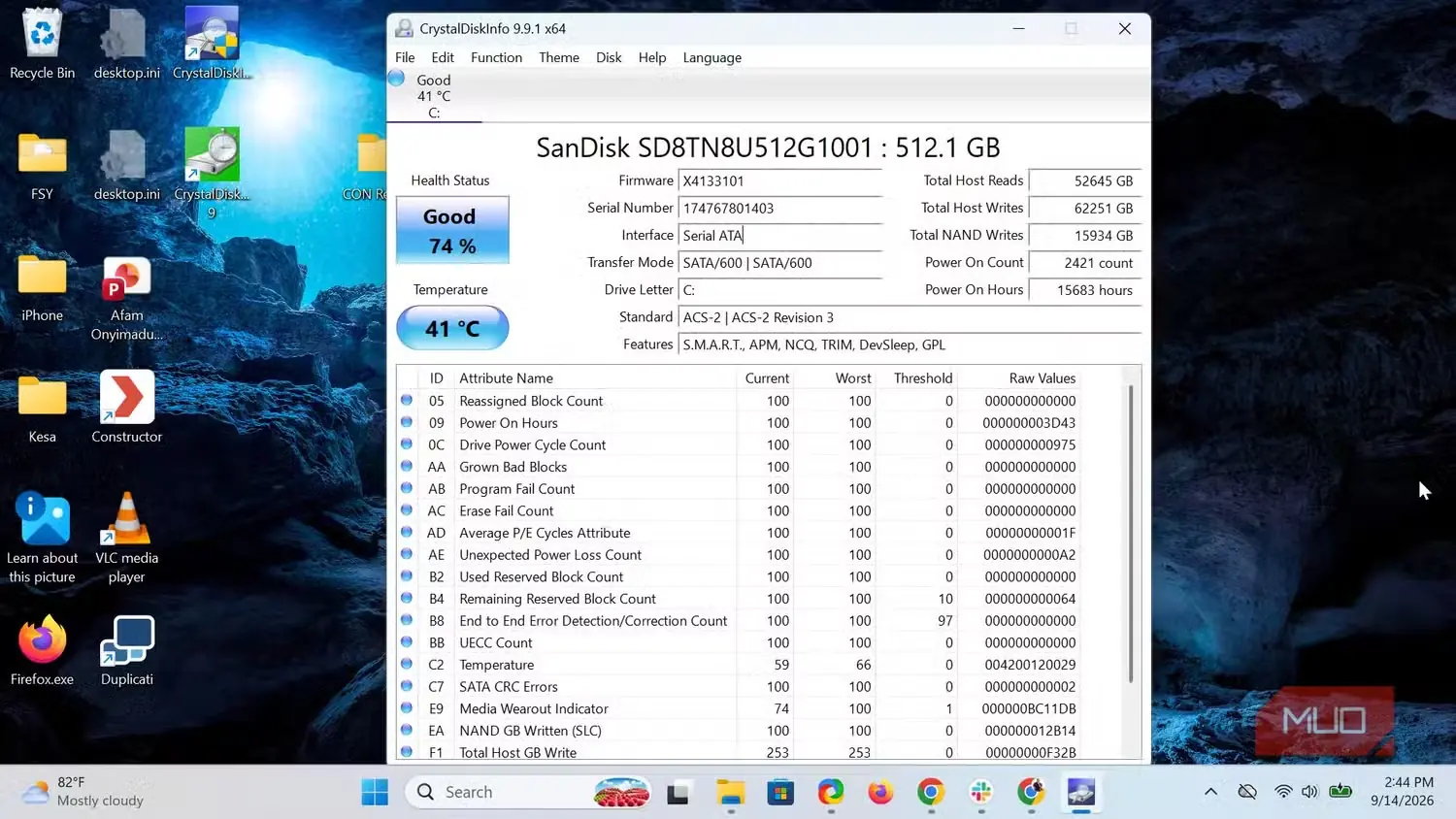Image resolution: width=1456 pixels, height=819 pixels.
Task: Click the Serial Number field
Action: pos(780,209)
